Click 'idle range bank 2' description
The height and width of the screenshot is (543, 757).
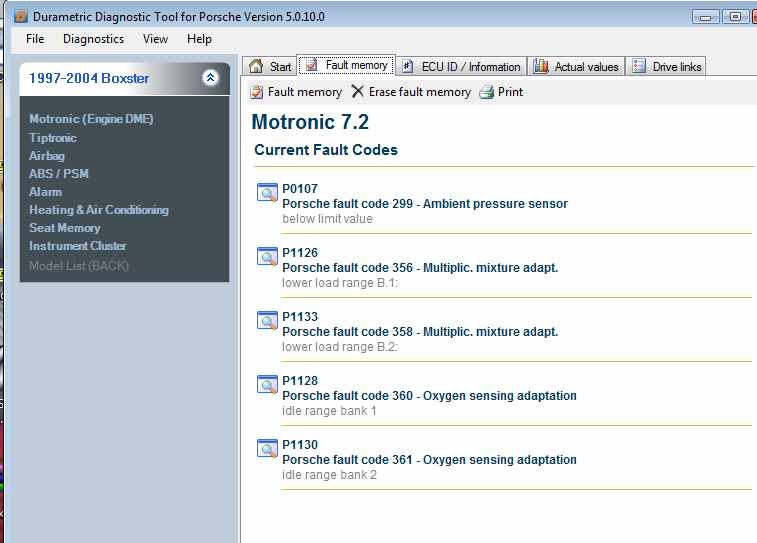(x=329, y=475)
